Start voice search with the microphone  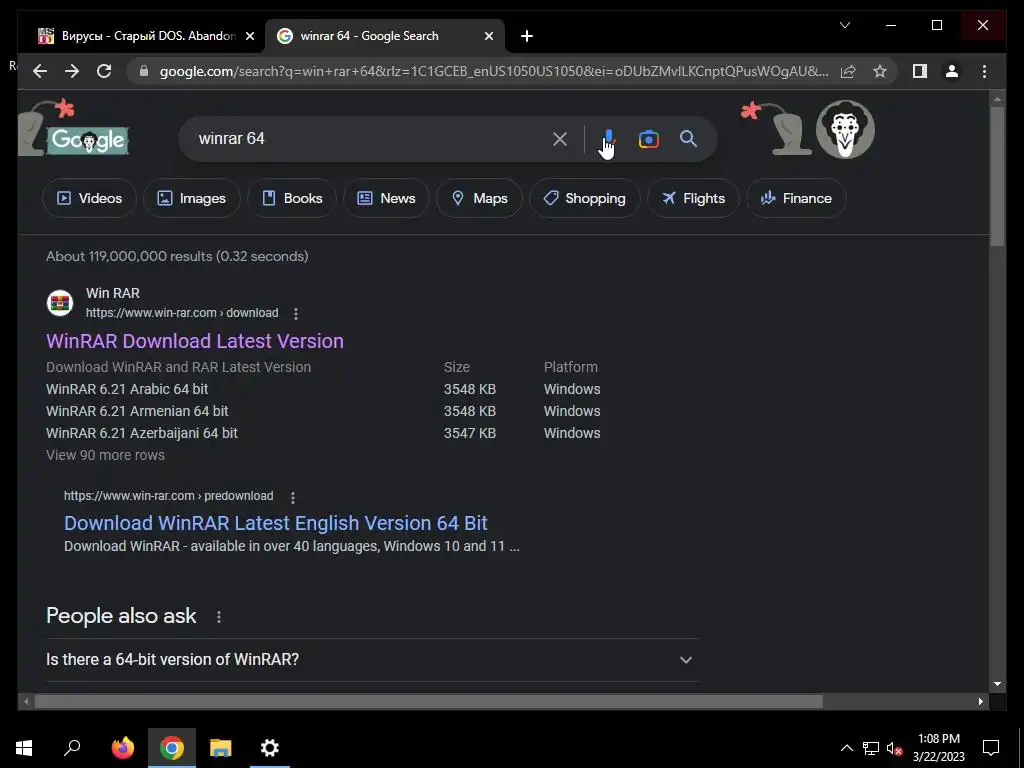point(609,138)
